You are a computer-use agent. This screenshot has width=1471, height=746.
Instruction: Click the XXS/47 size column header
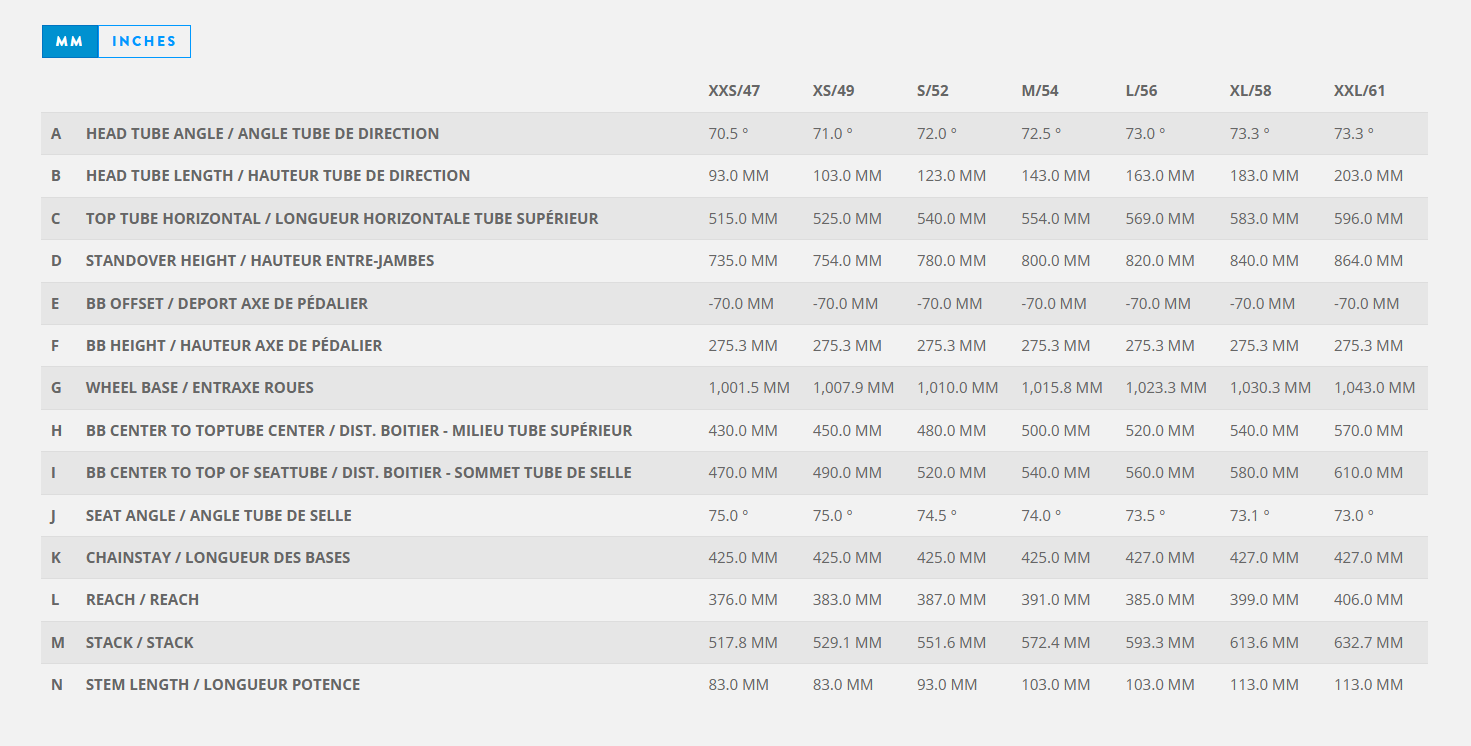(x=734, y=91)
